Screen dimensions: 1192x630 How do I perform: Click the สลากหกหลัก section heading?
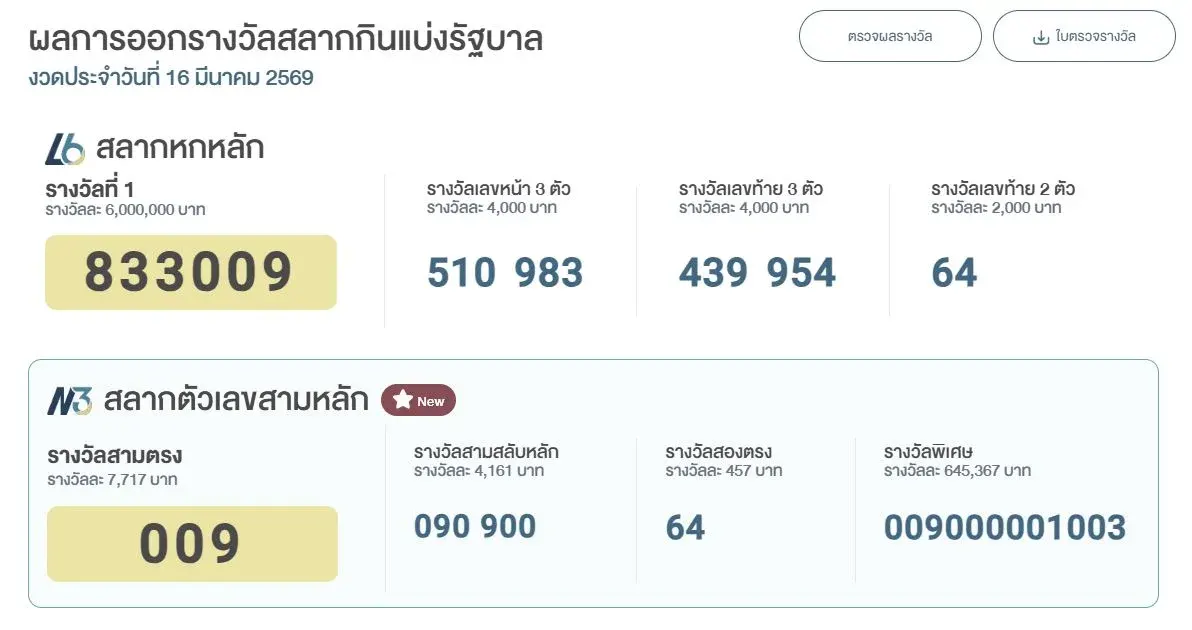pyautogui.click(x=180, y=149)
